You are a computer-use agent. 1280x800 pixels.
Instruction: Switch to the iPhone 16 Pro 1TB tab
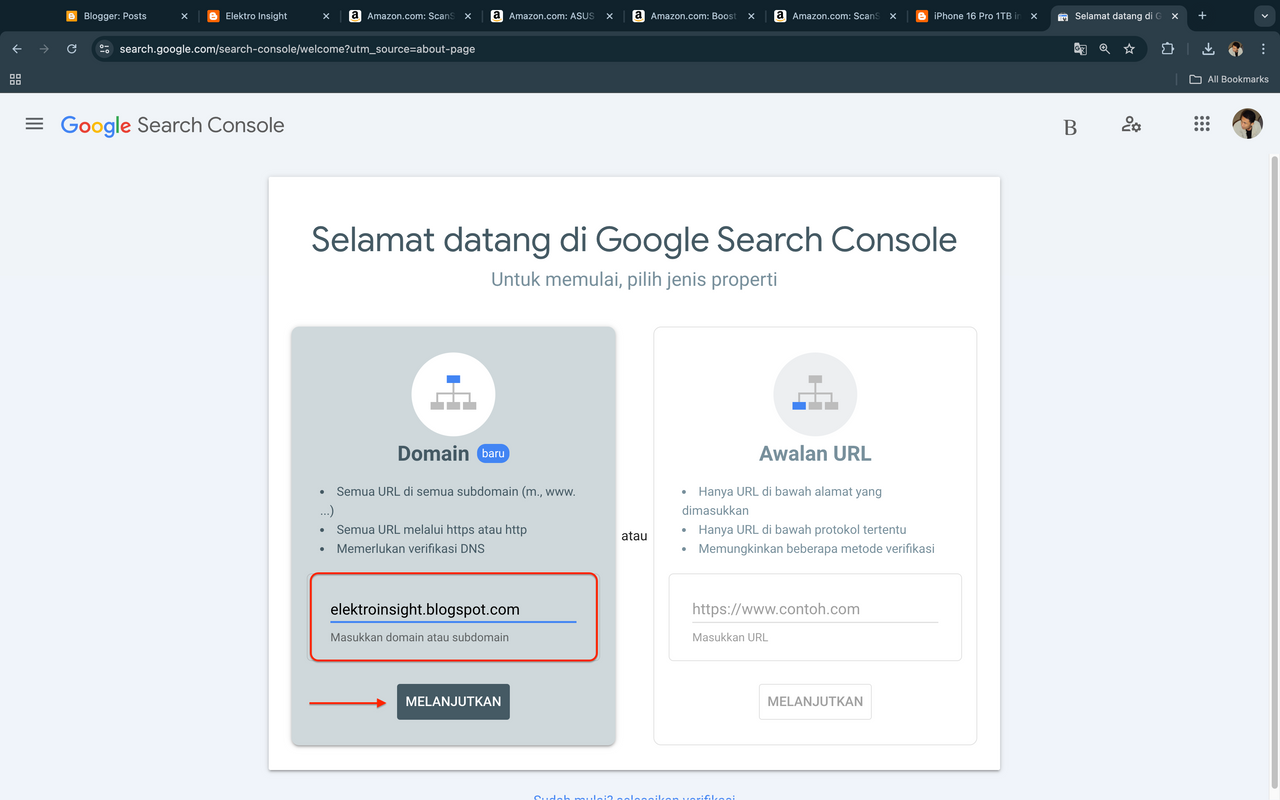tap(976, 16)
